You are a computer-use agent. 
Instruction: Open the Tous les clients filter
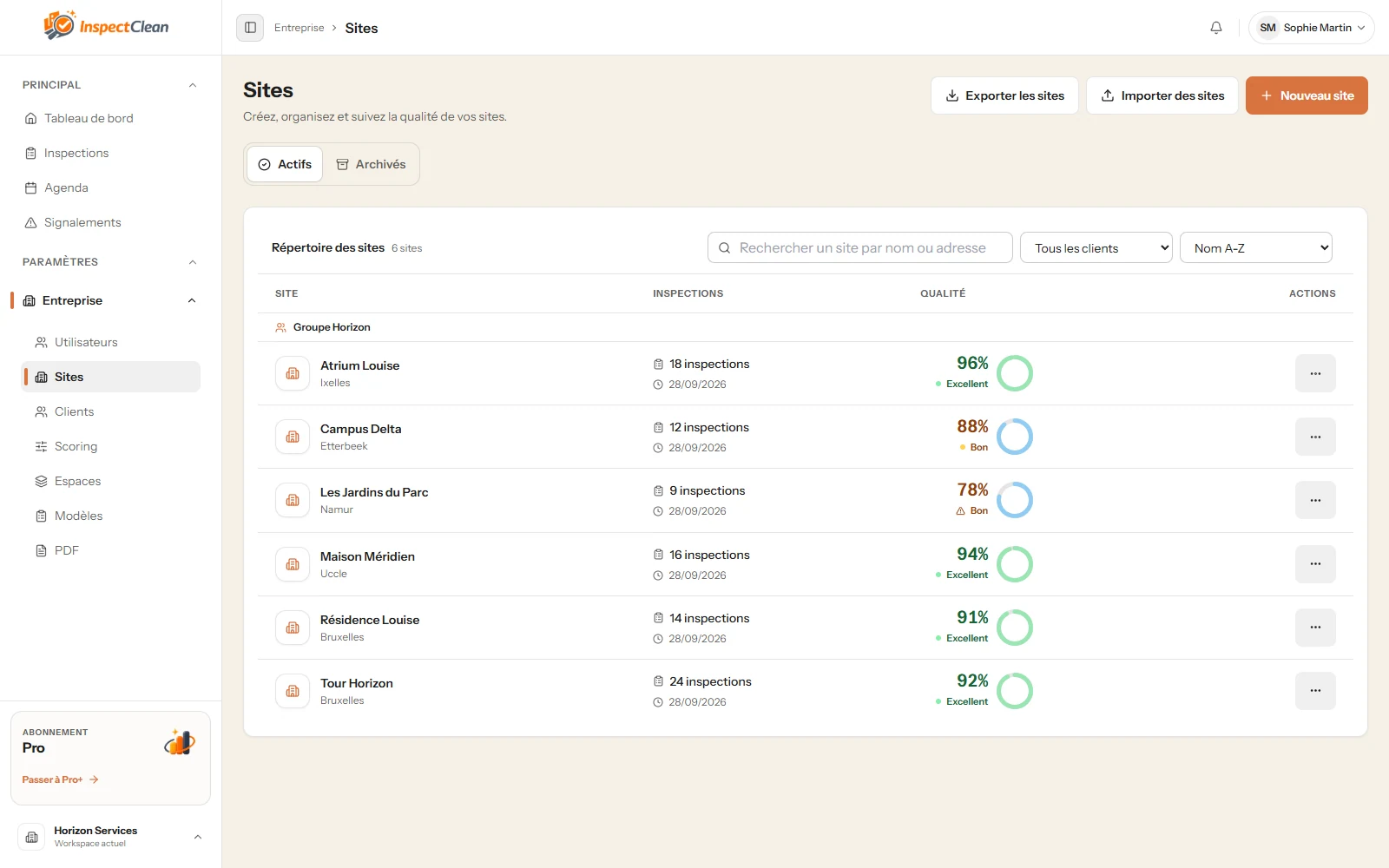point(1096,247)
